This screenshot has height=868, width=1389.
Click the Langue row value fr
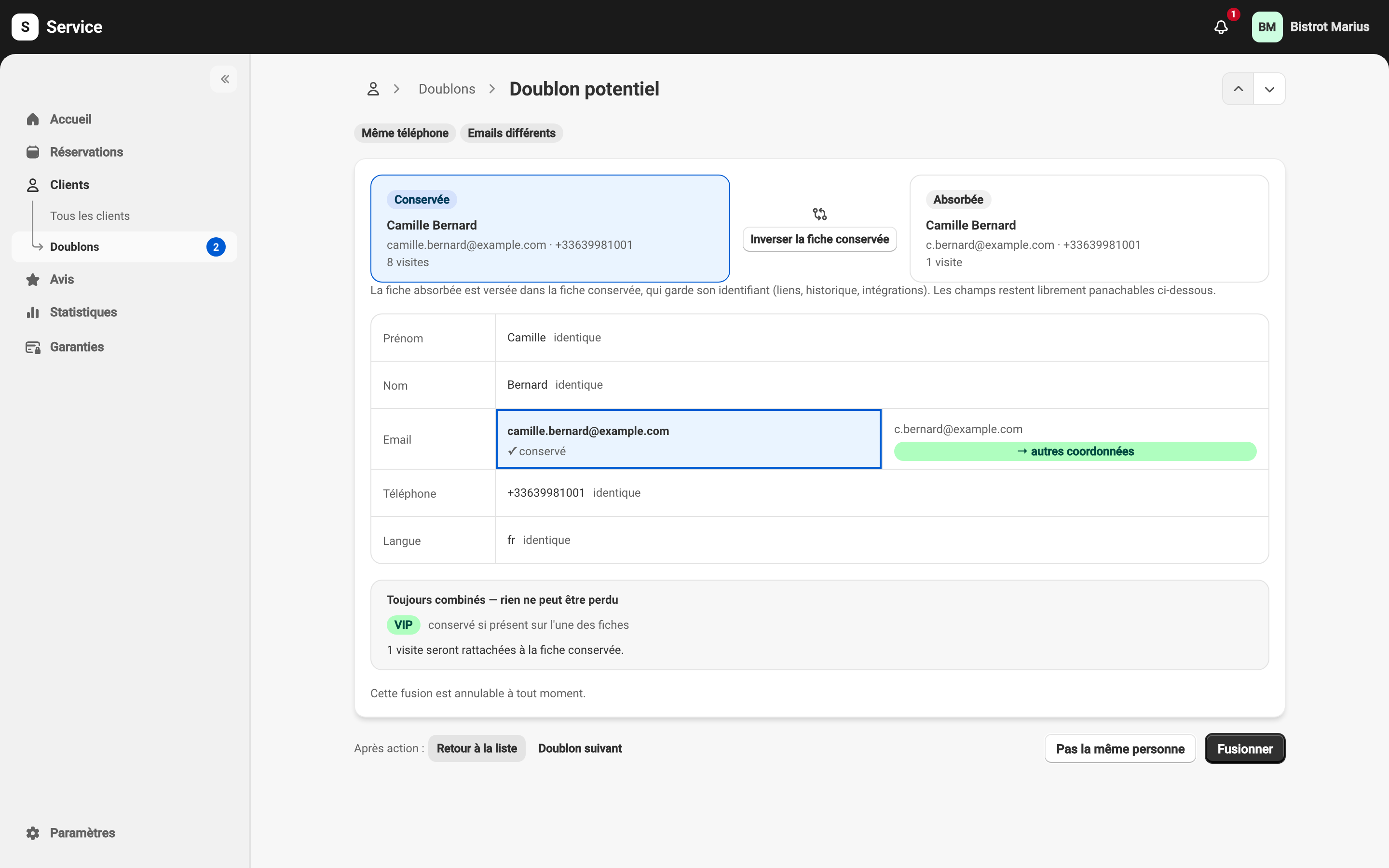(x=511, y=540)
